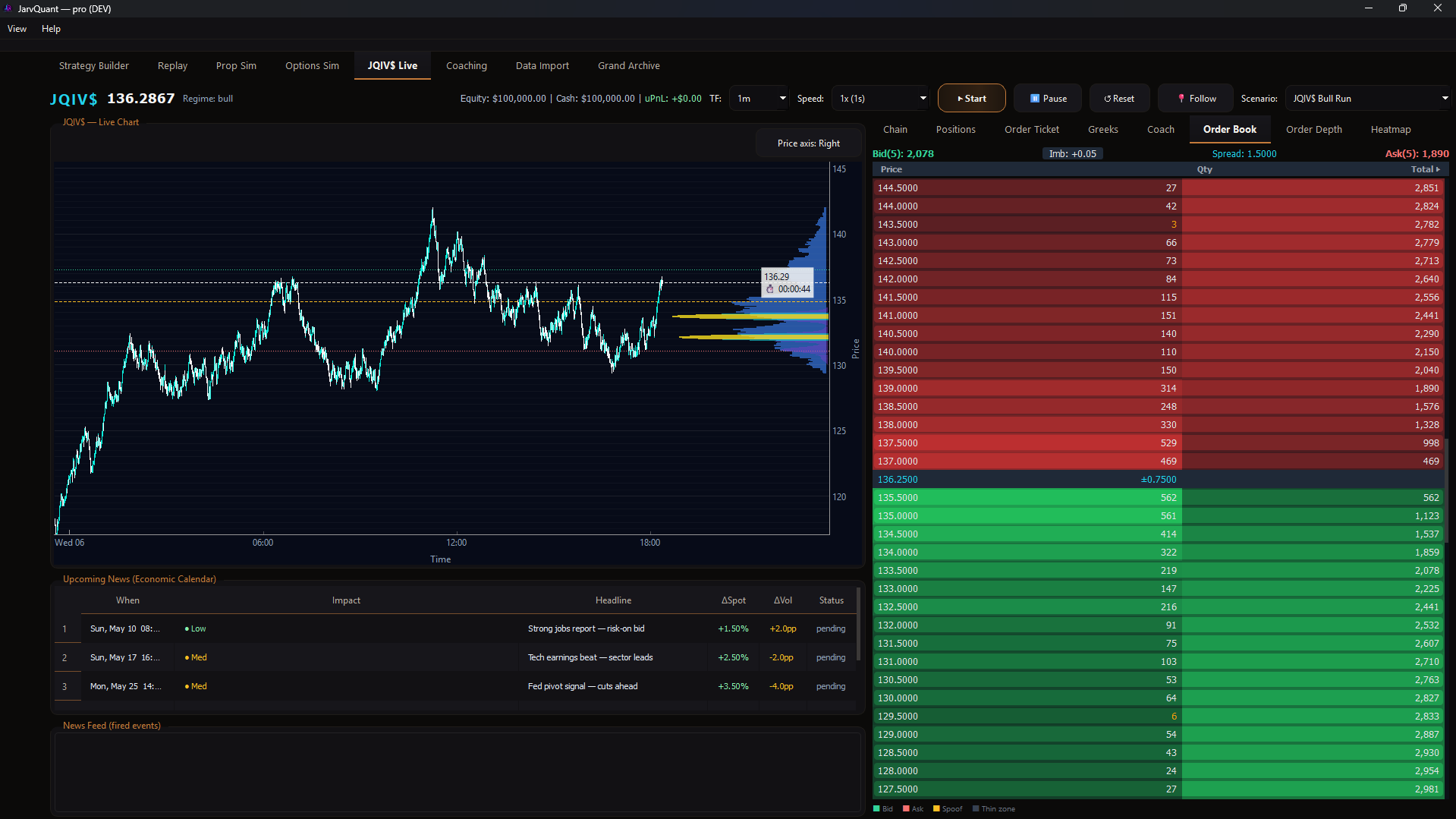
Task: Select mid price 136.2500 row
Action: 1159,480
